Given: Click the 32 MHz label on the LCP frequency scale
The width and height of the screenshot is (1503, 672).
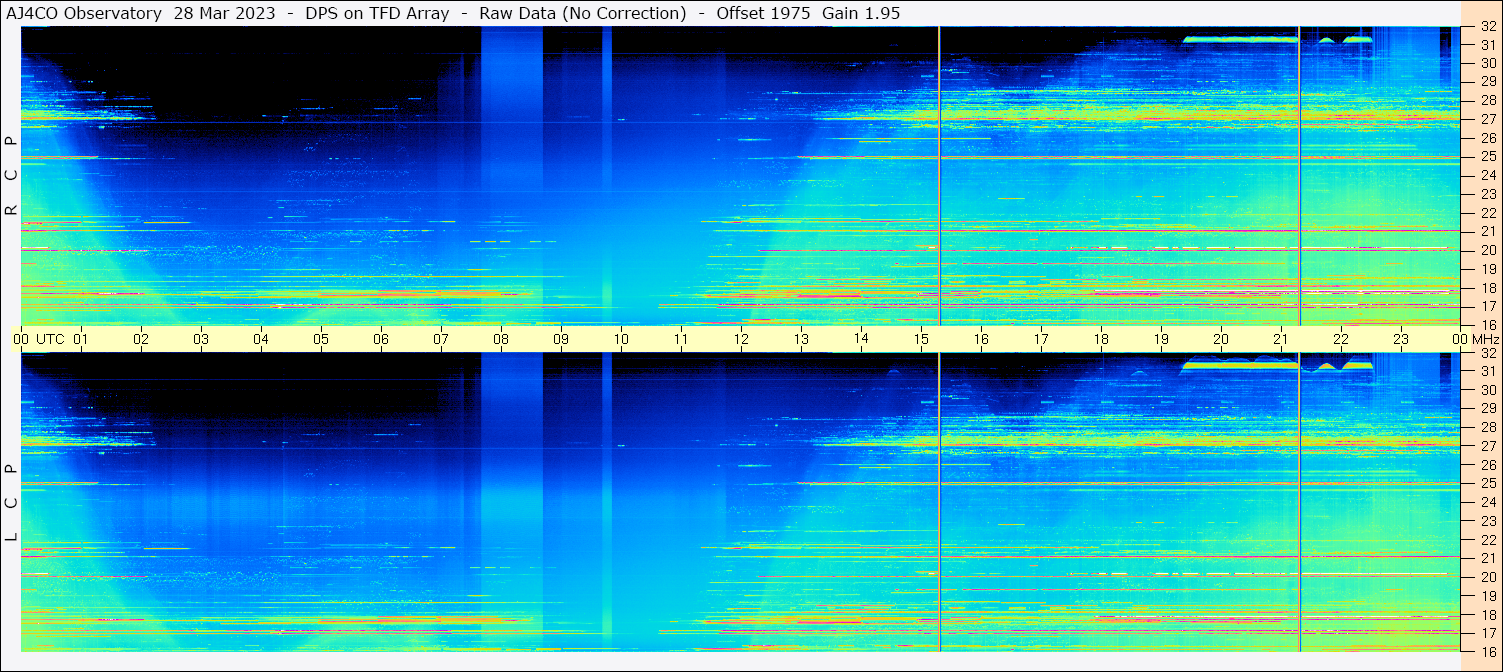Looking at the screenshot, I should click(x=1488, y=353).
